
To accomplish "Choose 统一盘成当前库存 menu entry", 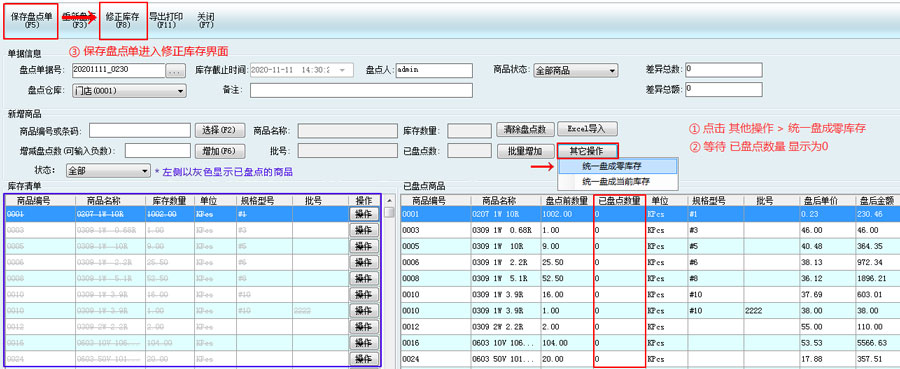I will click(618, 181).
